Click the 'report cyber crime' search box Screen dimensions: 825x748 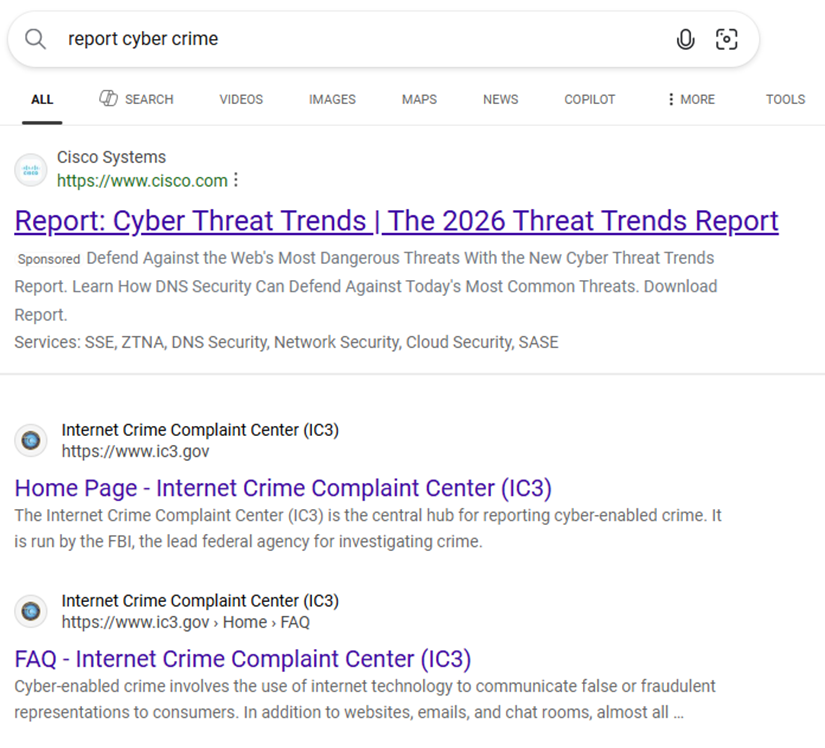[x=384, y=39]
